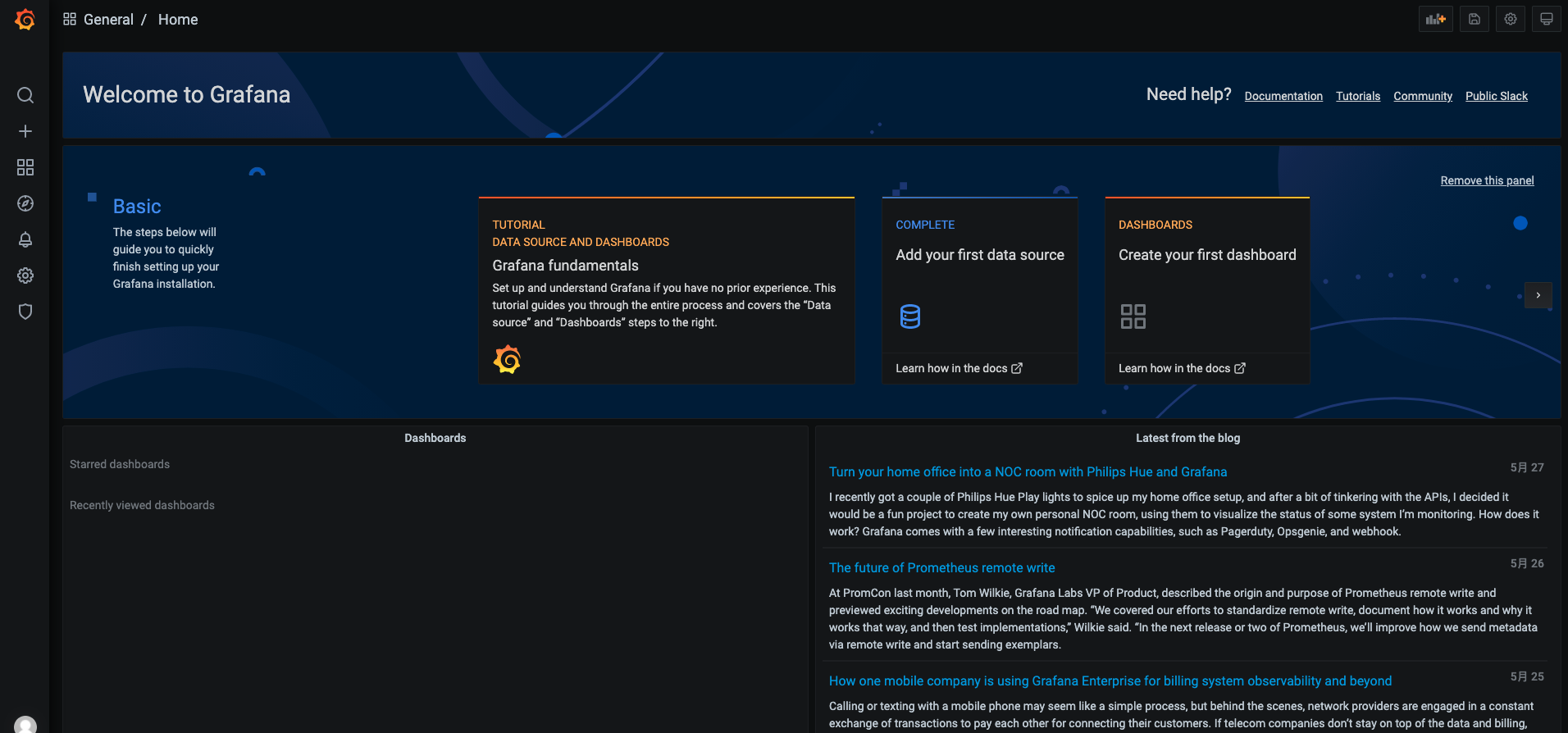Image resolution: width=1568 pixels, height=733 pixels.
Task: Click the Grafana logo in the tutorial card
Action: click(507, 359)
